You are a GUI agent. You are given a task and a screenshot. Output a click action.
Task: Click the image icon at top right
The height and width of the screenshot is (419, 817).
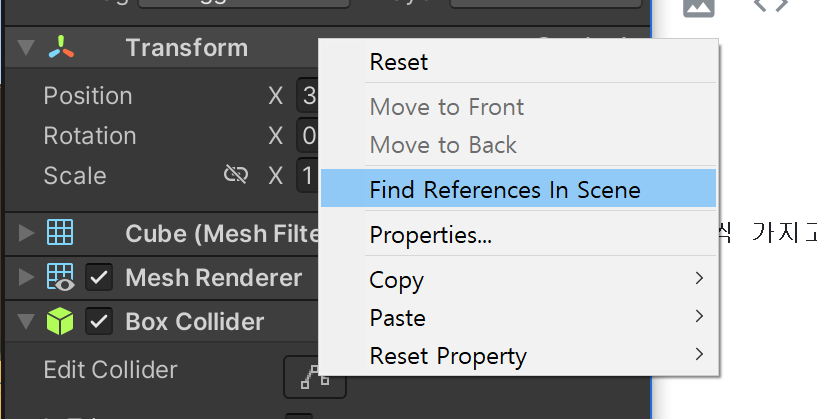698,6
